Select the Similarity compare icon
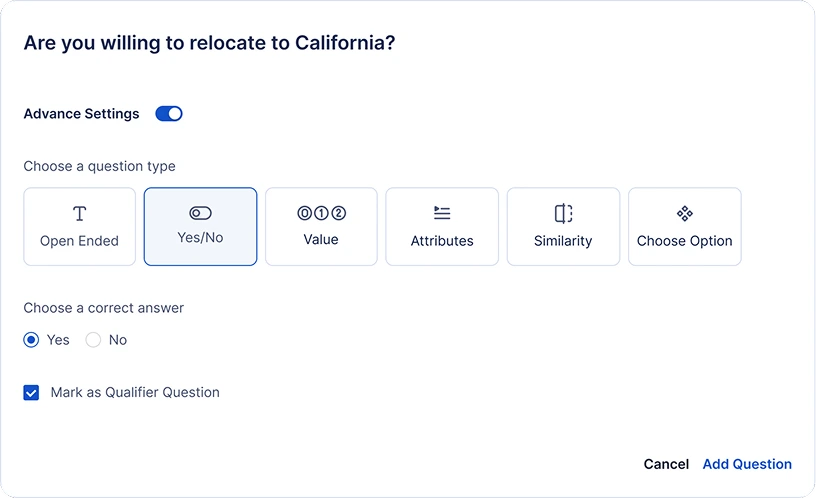 (x=563, y=213)
